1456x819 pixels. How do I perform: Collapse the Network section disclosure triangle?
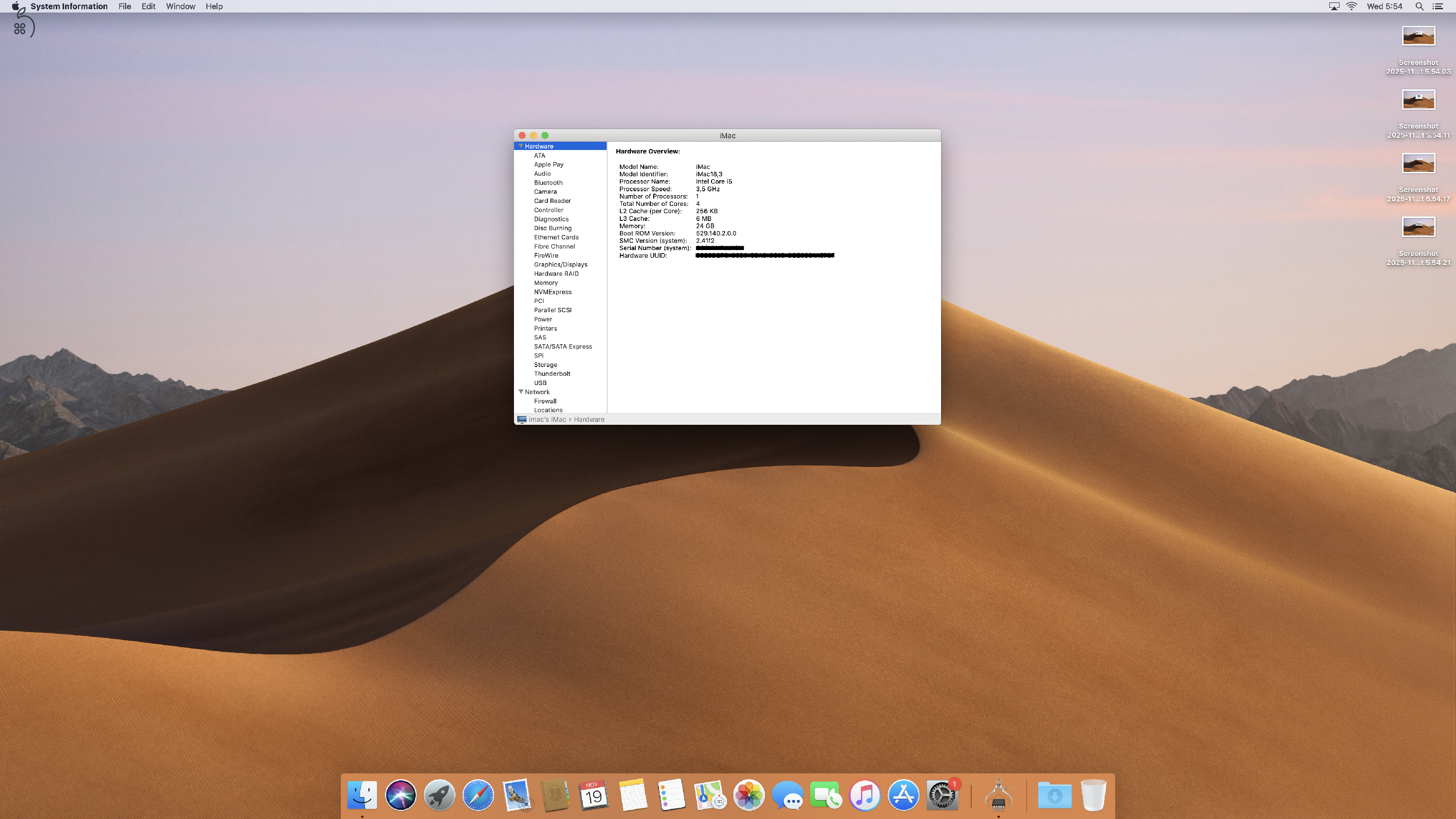coord(521,391)
